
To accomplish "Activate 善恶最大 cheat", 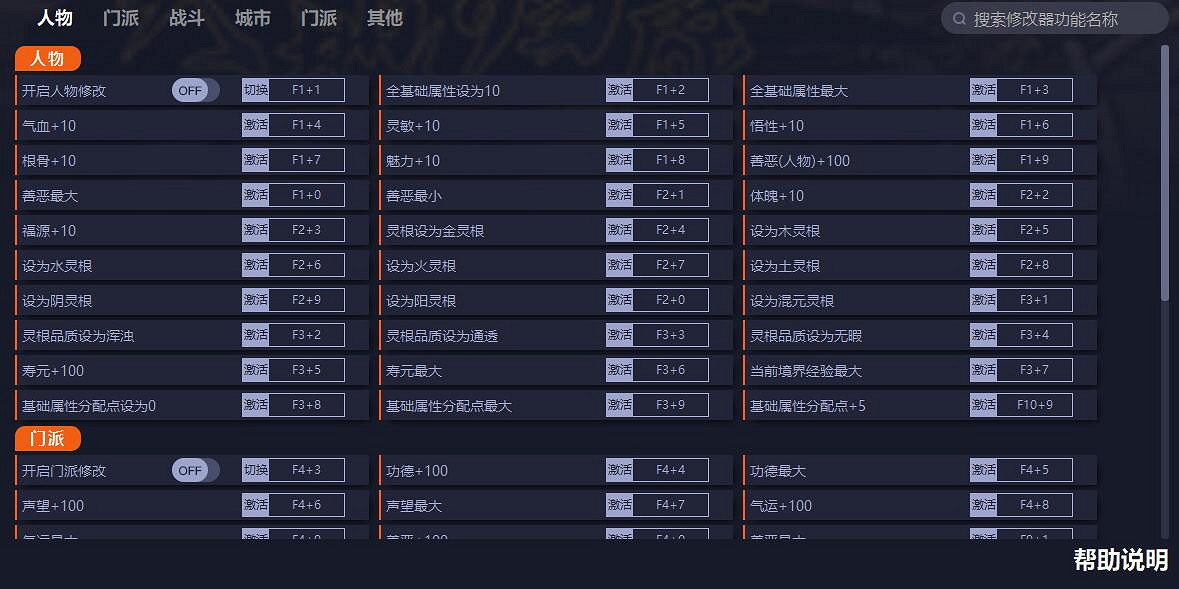I will (x=253, y=194).
